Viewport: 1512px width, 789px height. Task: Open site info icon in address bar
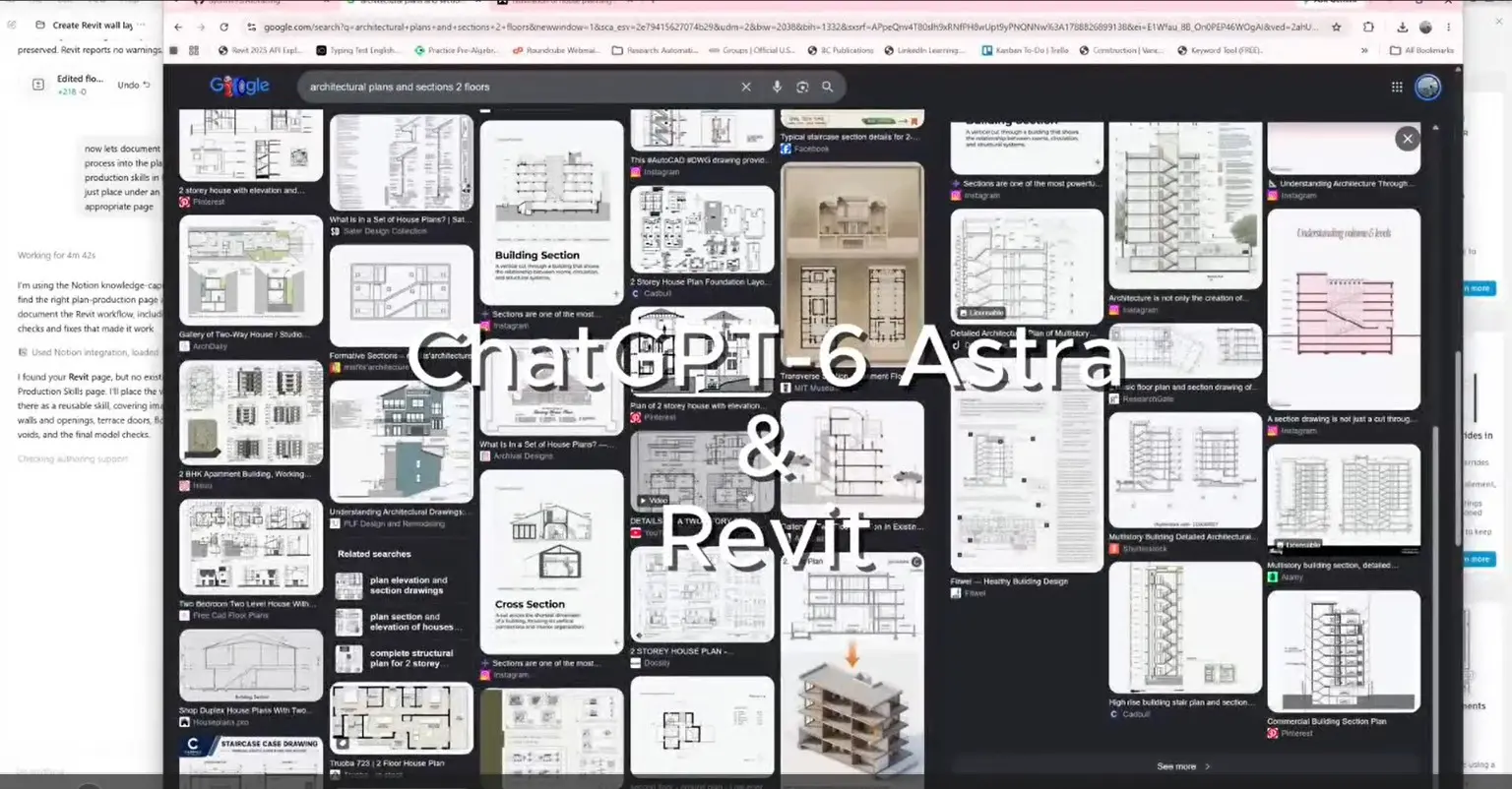[x=252, y=27]
